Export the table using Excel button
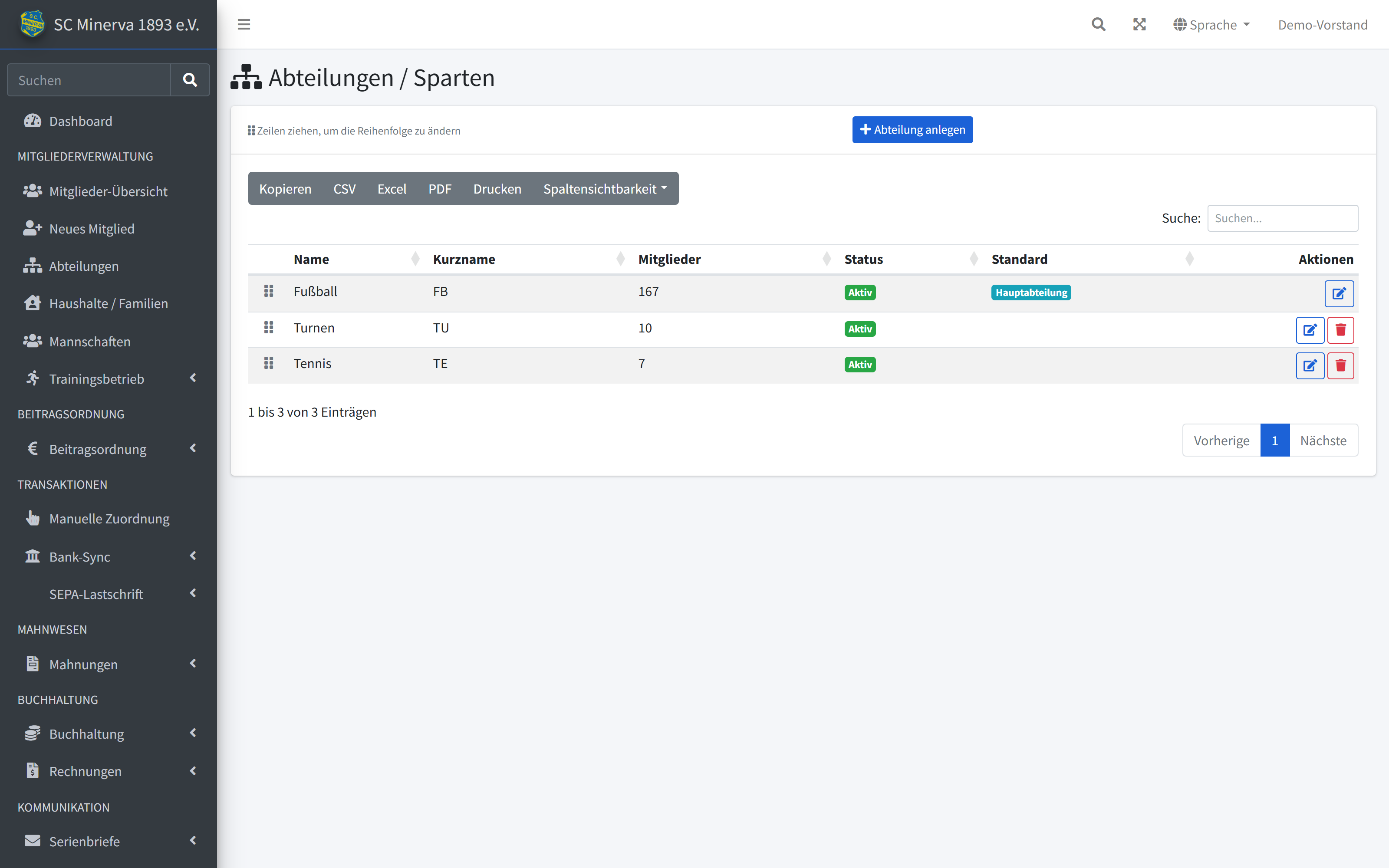The width and height of the screenshot is (1389, 868). point(392,188)
